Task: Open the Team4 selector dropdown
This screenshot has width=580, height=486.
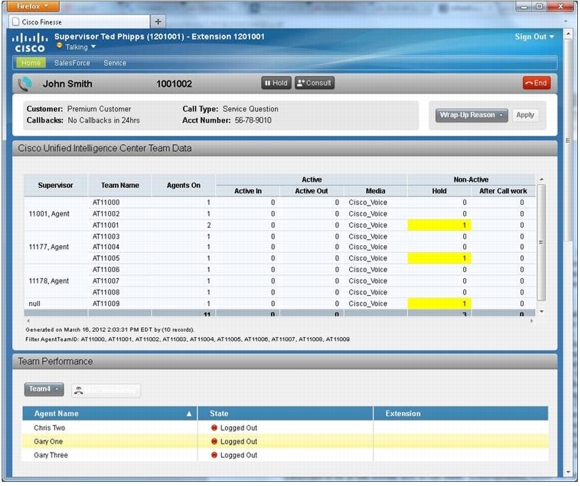Action: click(44, 389)
